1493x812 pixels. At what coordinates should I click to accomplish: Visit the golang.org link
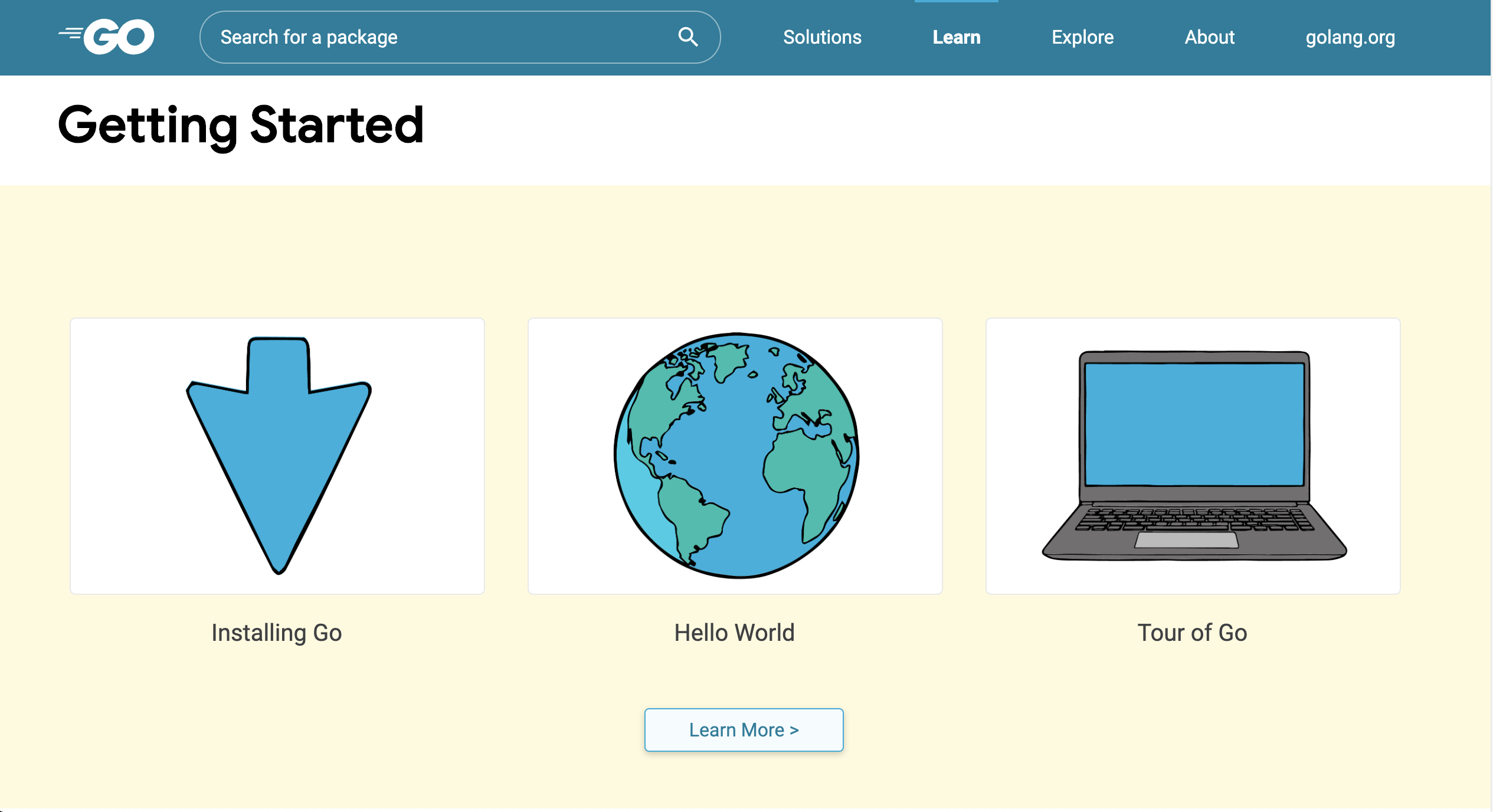1350,37
